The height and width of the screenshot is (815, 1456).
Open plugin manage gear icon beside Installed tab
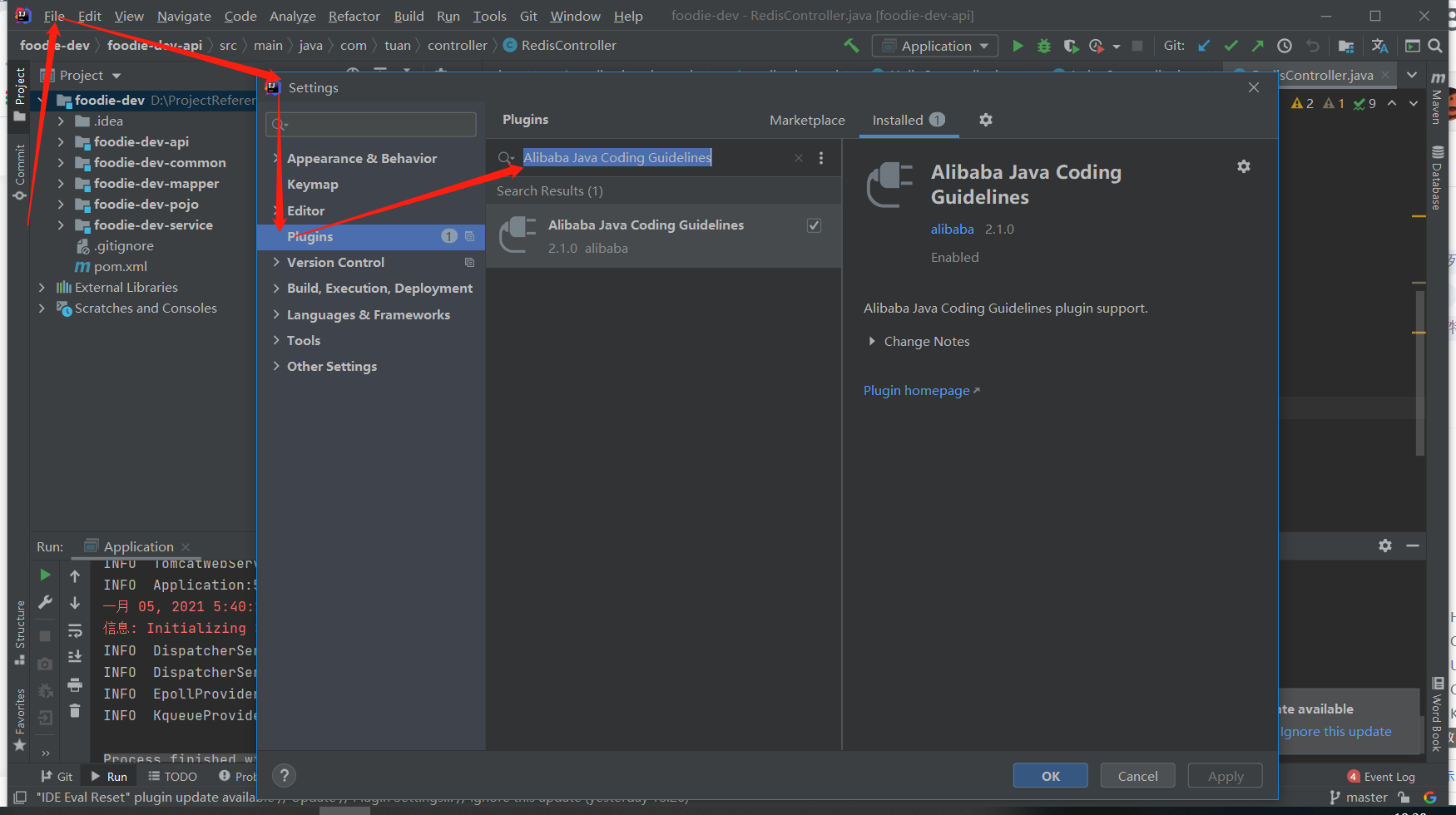click(986, 120)
